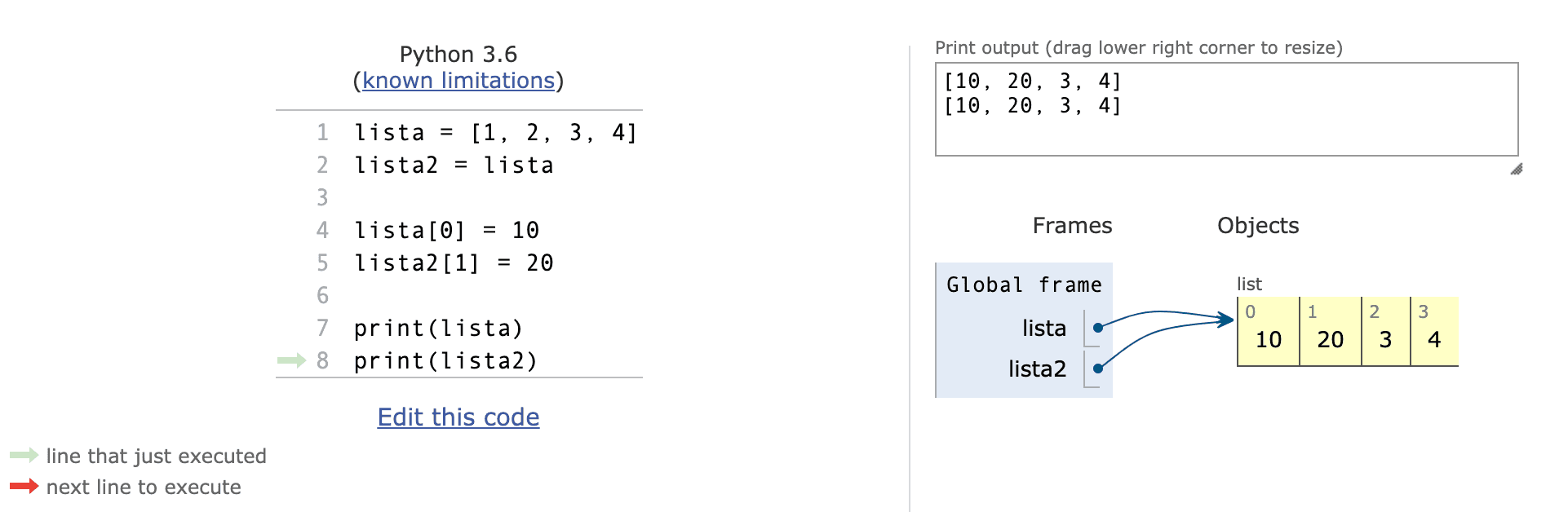Click the green arrow beside line 8
The height and width of the screenshot is (512, 1568).
[291, 360]
